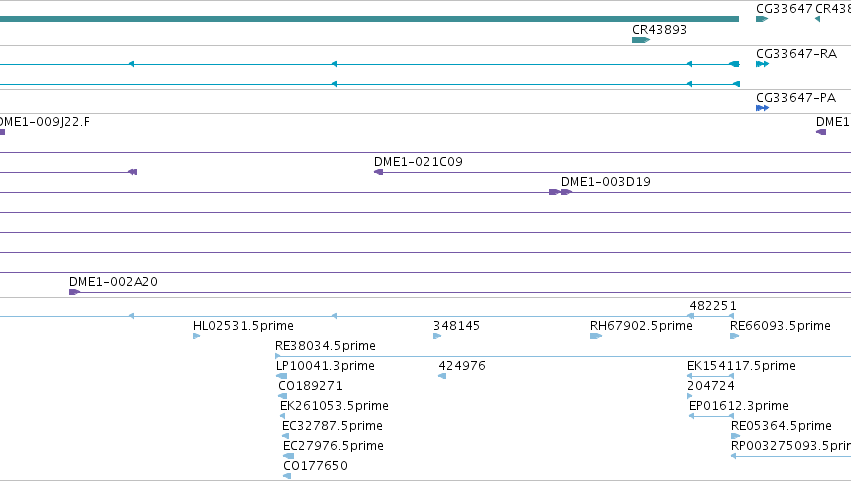Select the long teal gene span bar
The width and height of the screenshot is (851, 481).
click(x=369, y=19)
